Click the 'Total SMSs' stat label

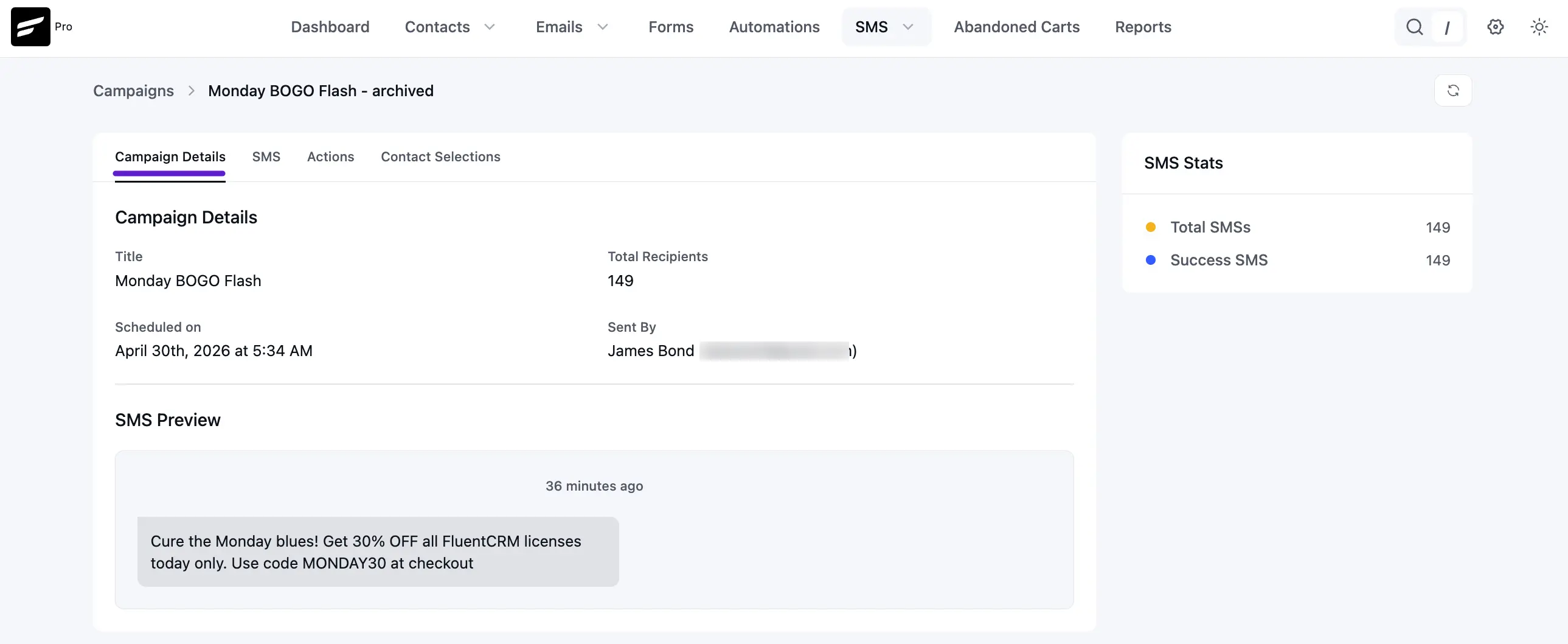click(x=1210, y=227)
